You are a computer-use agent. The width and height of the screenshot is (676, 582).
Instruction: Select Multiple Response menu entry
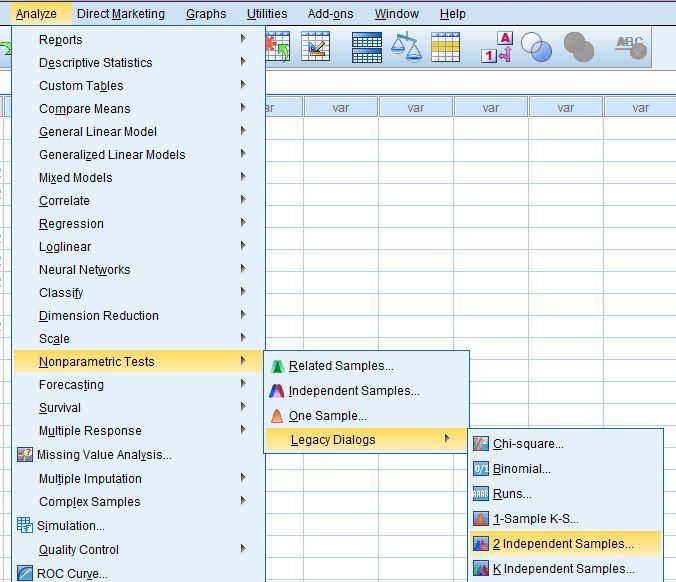(x=139, y=430)
